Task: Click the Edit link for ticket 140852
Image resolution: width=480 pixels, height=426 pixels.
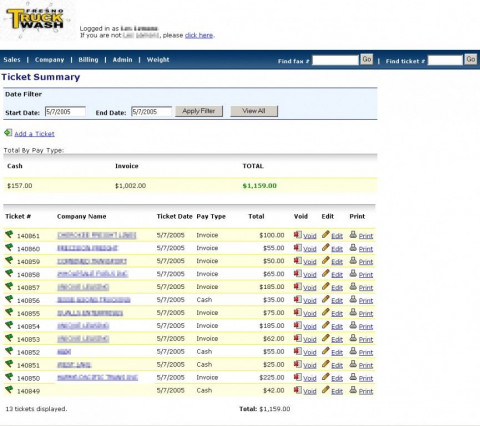Action: coord(337,353)
